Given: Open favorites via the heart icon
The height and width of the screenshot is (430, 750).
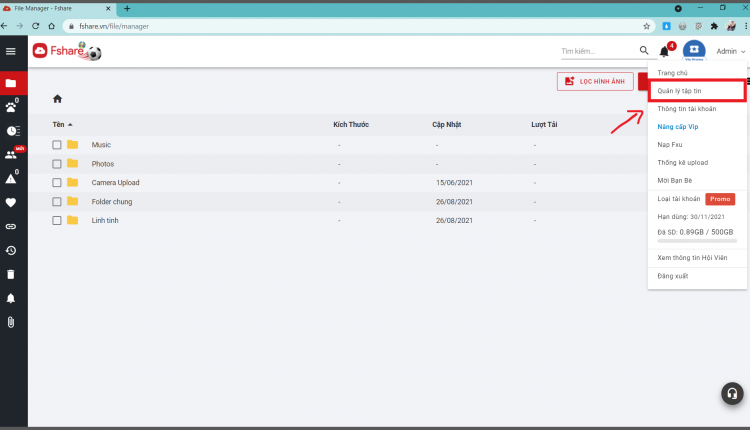Looking at the screenshot, I should pyautogui.click(x=11, y=203).
